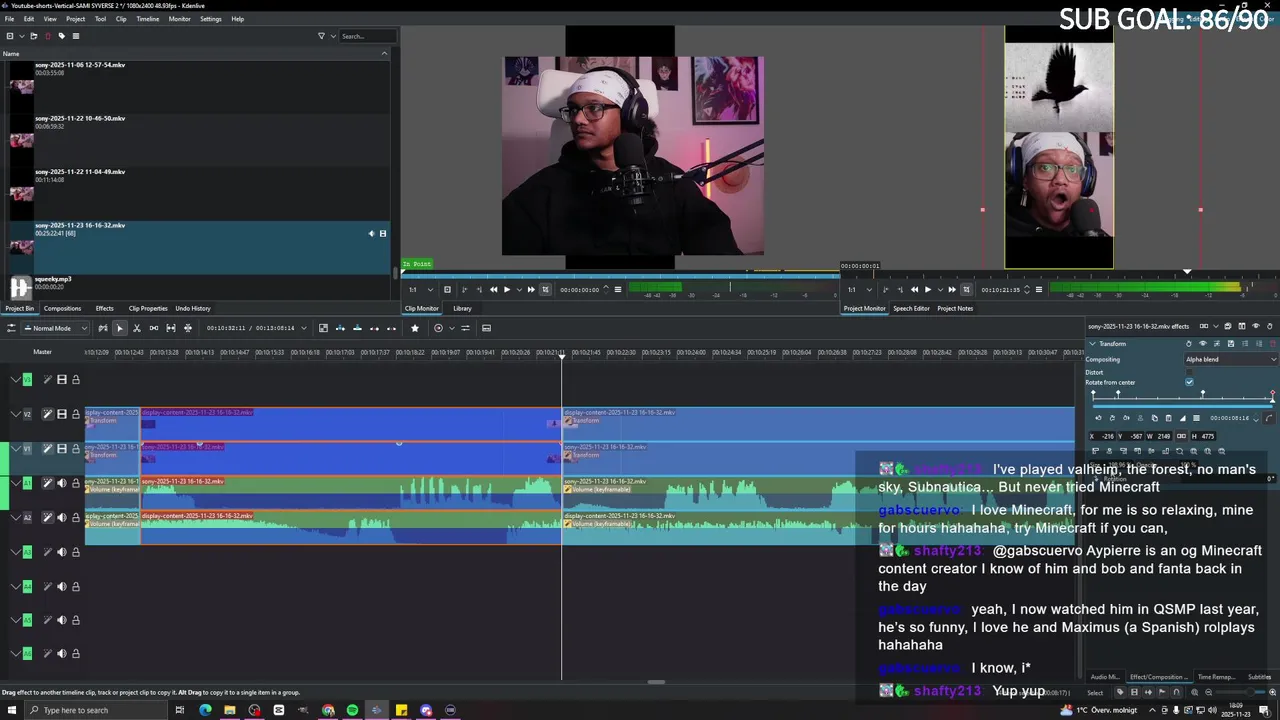Toggle Transform effect visibility eye icon
Viewport: 1280px width, 720px height.
click(1203, 344)
